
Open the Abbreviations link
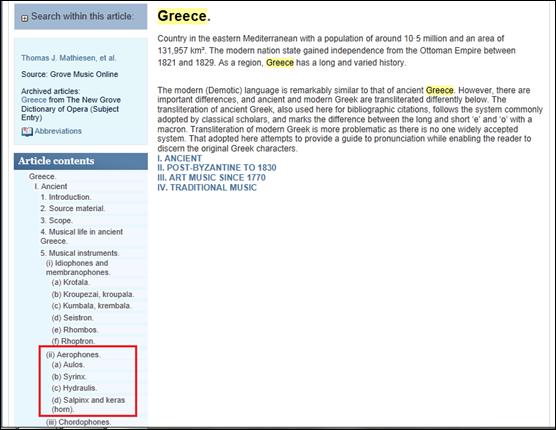pos(58,131)
